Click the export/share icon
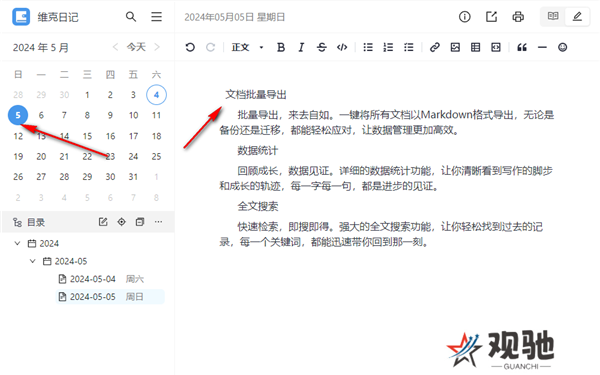The image size is (600, 375). click(491, 17)
